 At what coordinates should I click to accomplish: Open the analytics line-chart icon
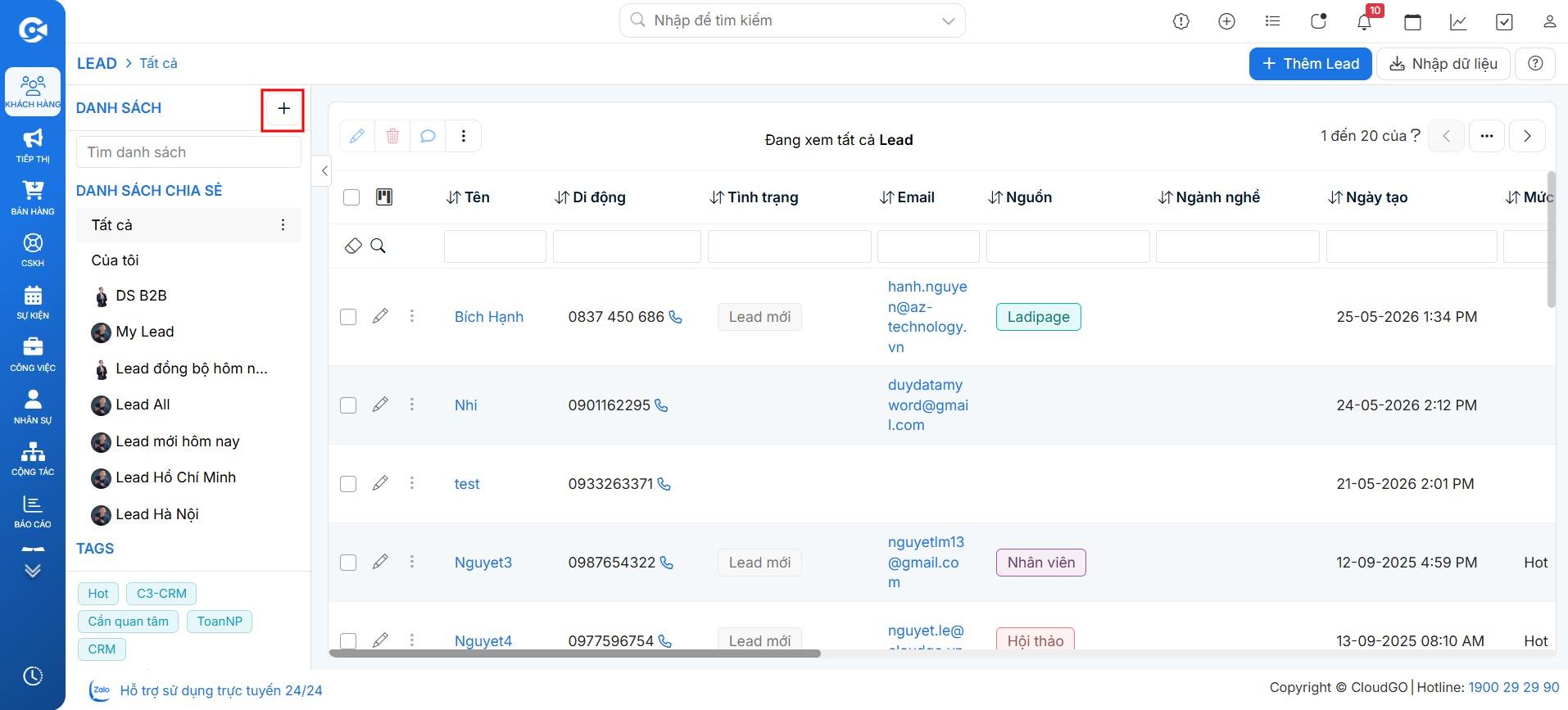pos(1458,22)
